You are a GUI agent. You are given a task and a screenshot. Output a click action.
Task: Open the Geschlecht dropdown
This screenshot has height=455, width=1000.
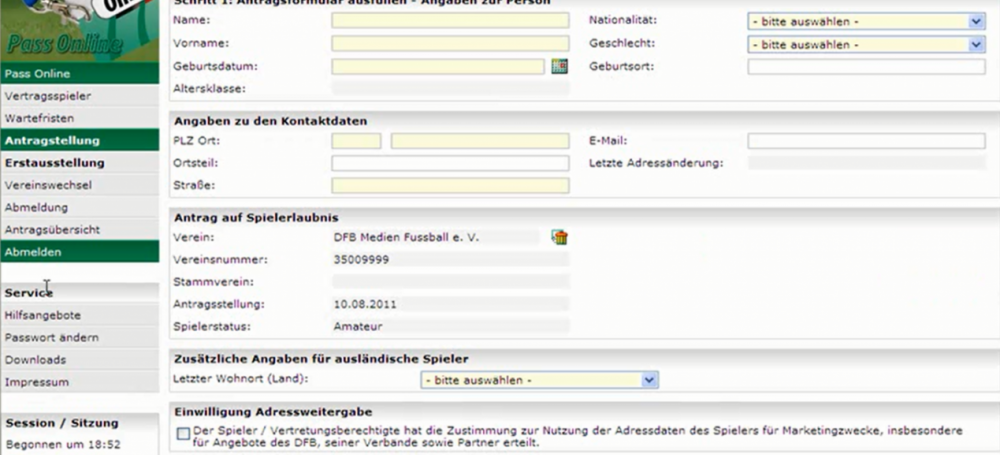tap(867, 45)
